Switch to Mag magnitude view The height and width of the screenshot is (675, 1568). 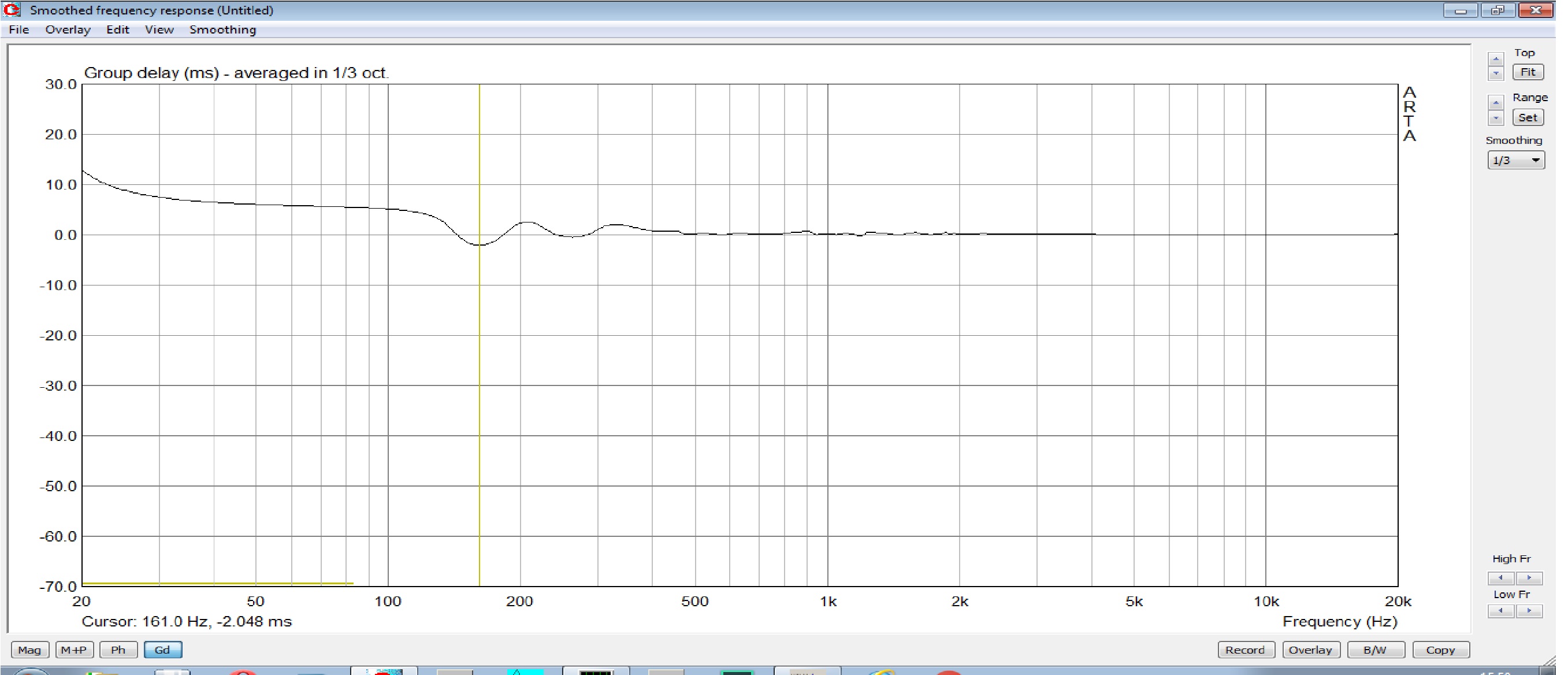(x=29, y=650)
